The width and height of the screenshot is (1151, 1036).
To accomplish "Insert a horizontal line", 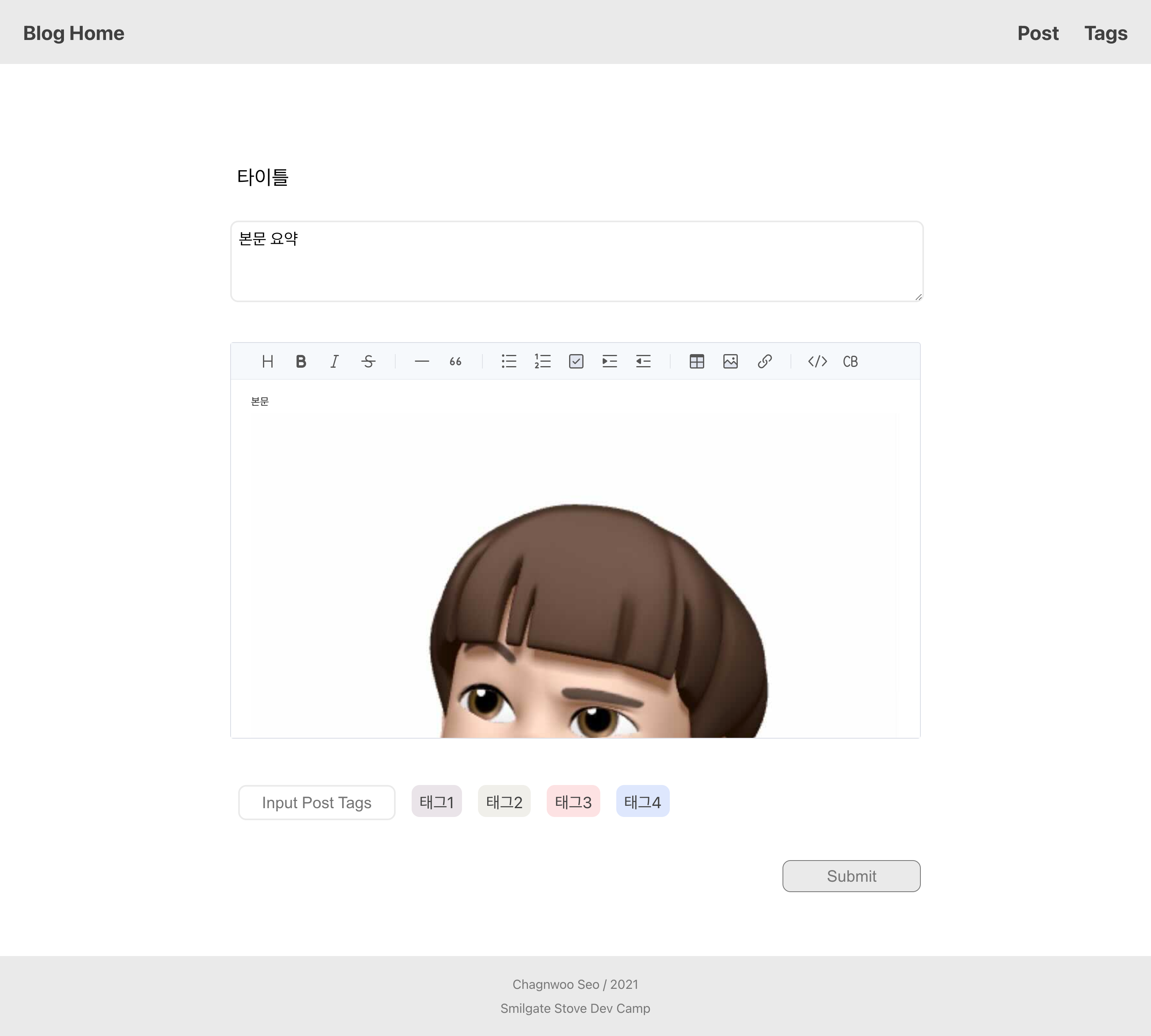I will (422, 361).
